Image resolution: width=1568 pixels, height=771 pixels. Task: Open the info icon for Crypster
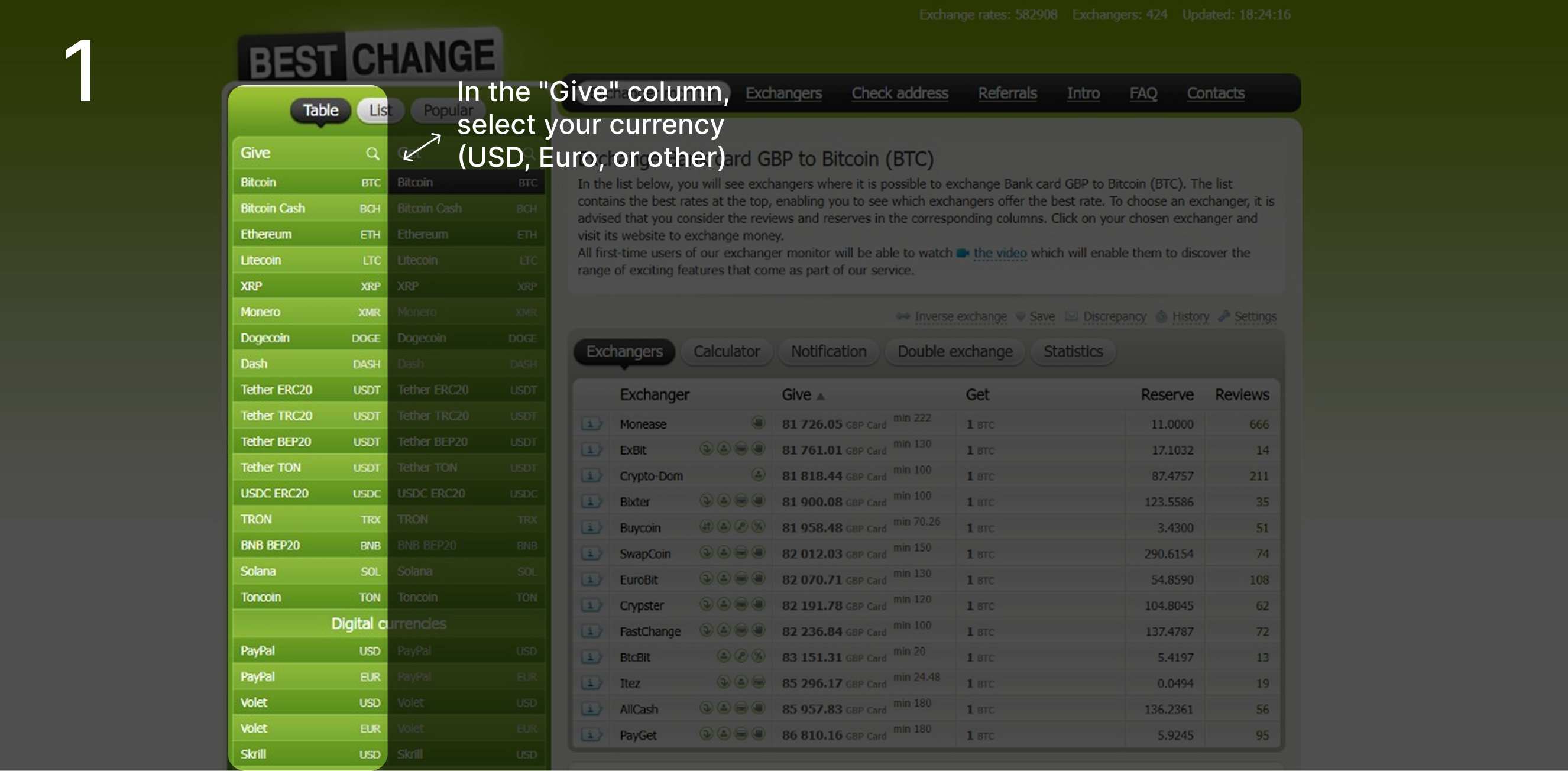(x=591, y=605)
